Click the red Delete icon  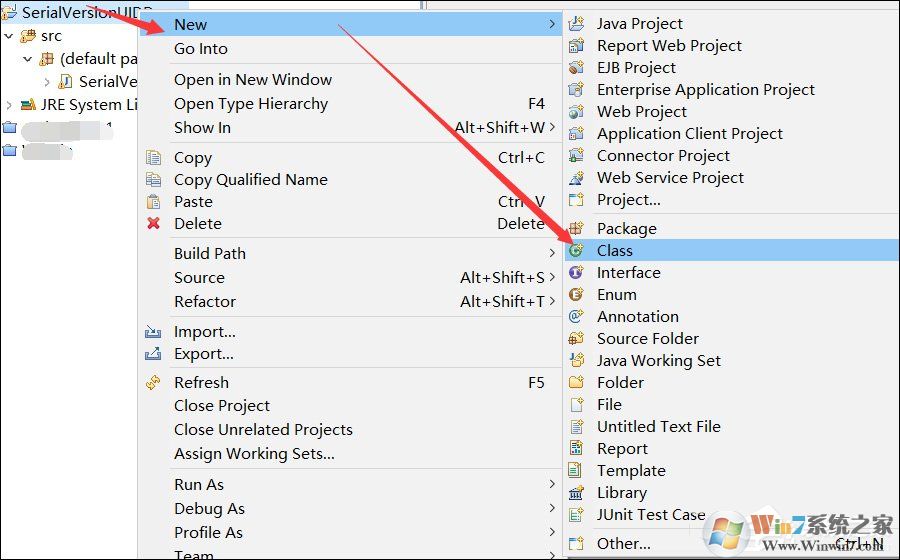[153, 224]
